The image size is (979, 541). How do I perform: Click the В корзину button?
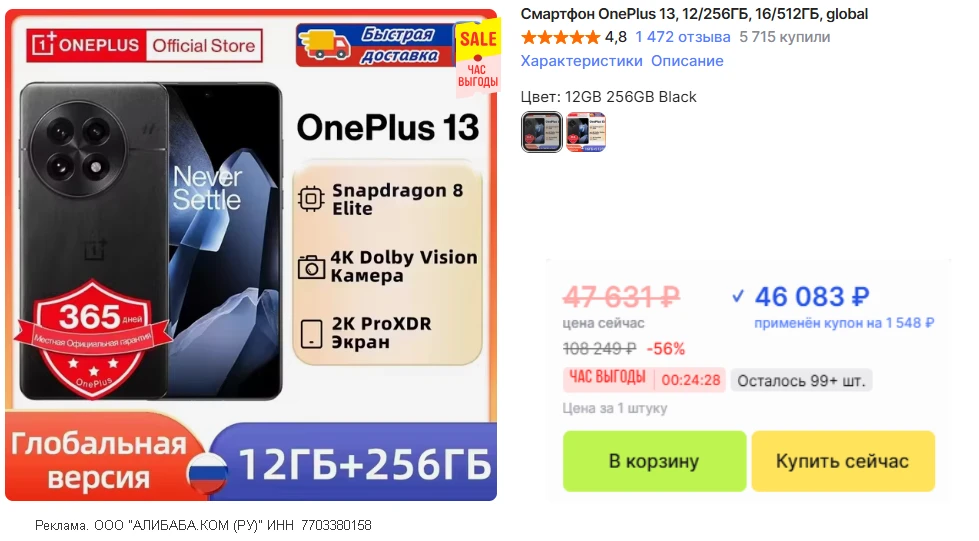click(x=654, y=461)
